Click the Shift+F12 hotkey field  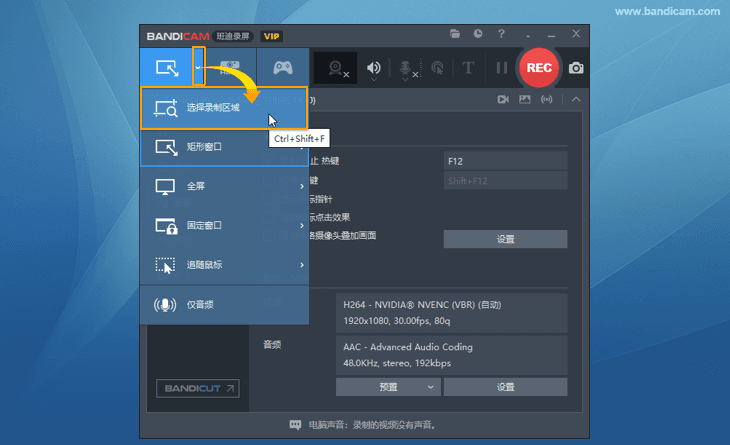point(505,181)
